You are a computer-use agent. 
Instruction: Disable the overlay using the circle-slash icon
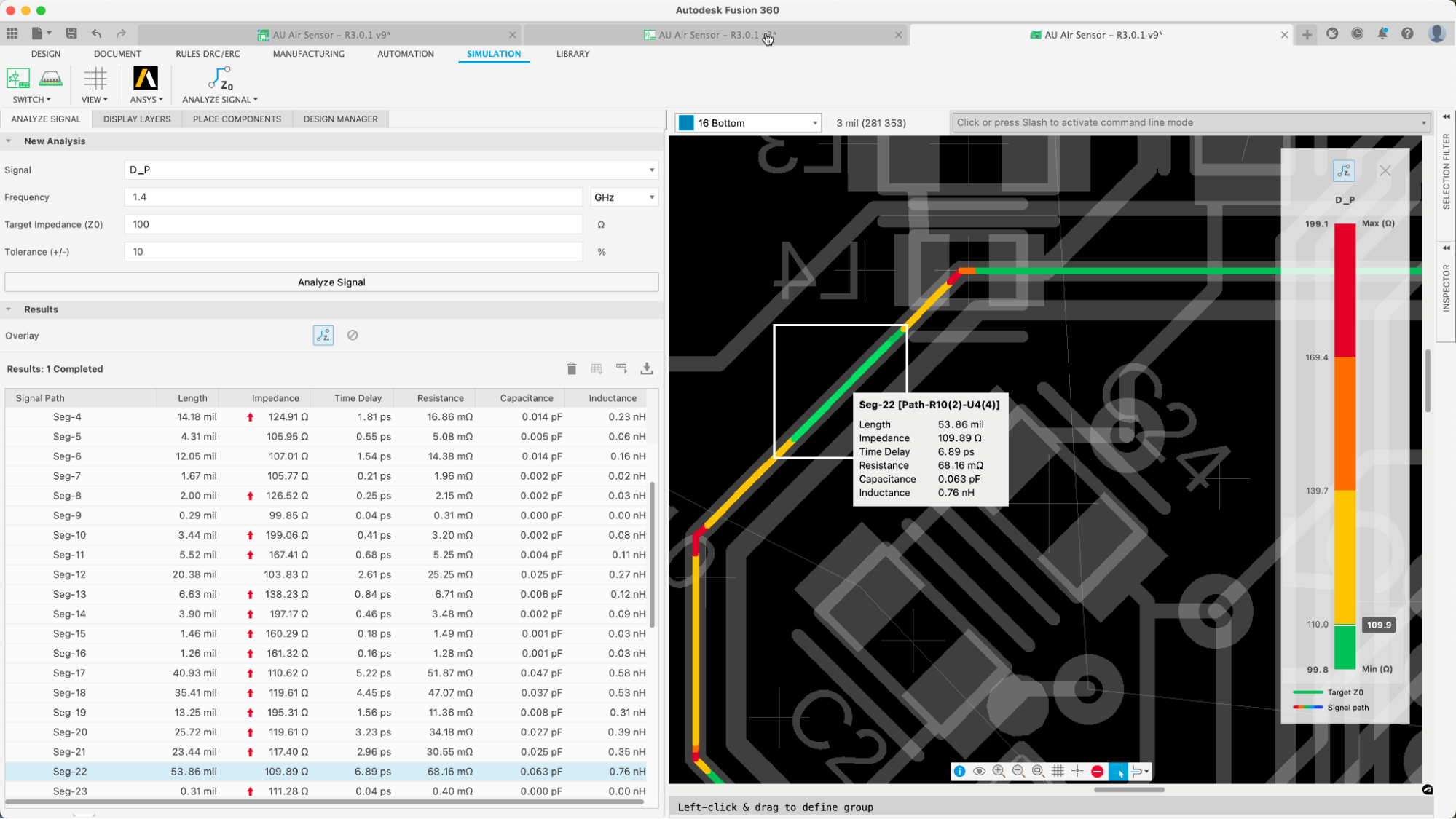point(353,336)
